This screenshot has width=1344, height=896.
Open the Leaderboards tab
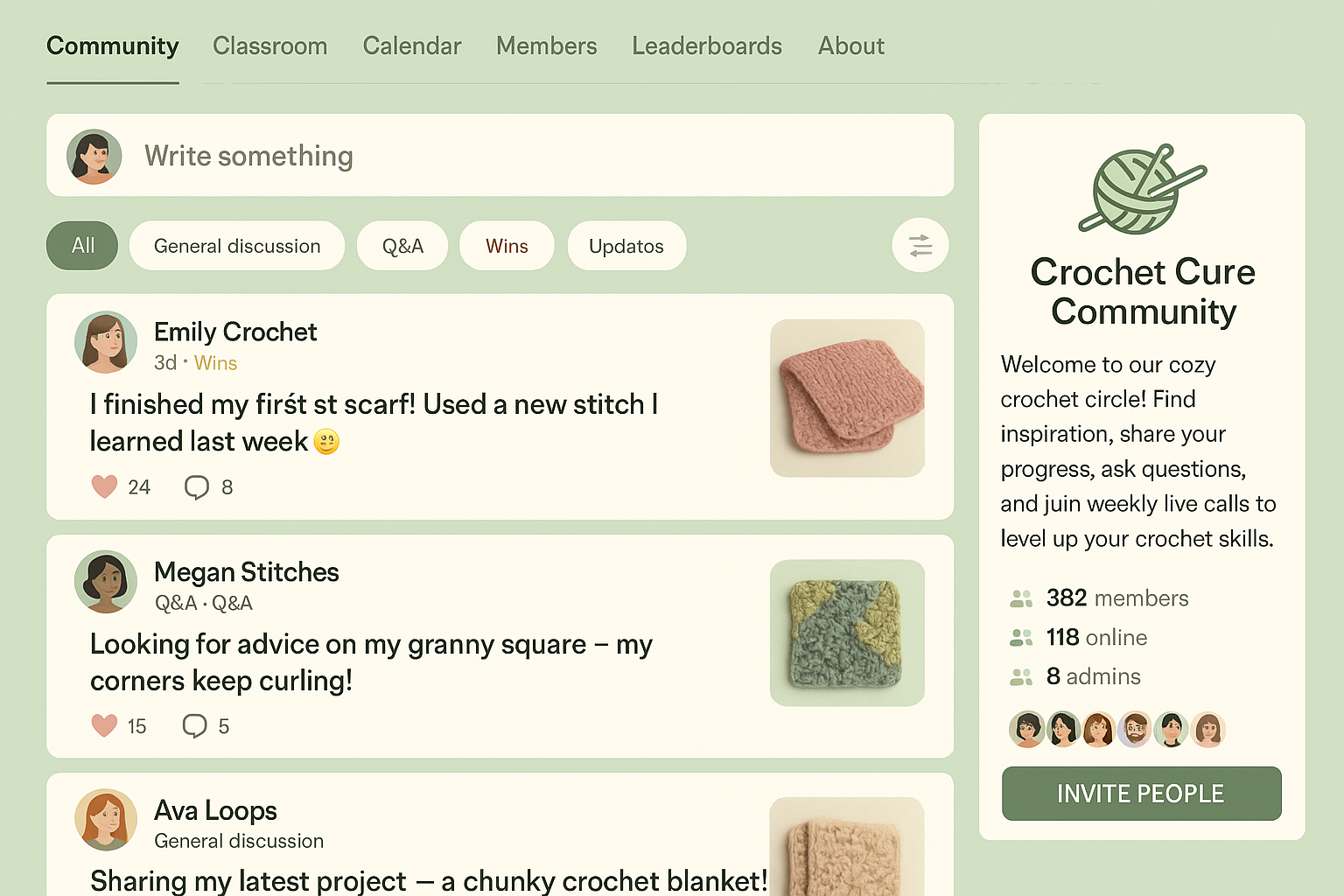click(707, 45)
